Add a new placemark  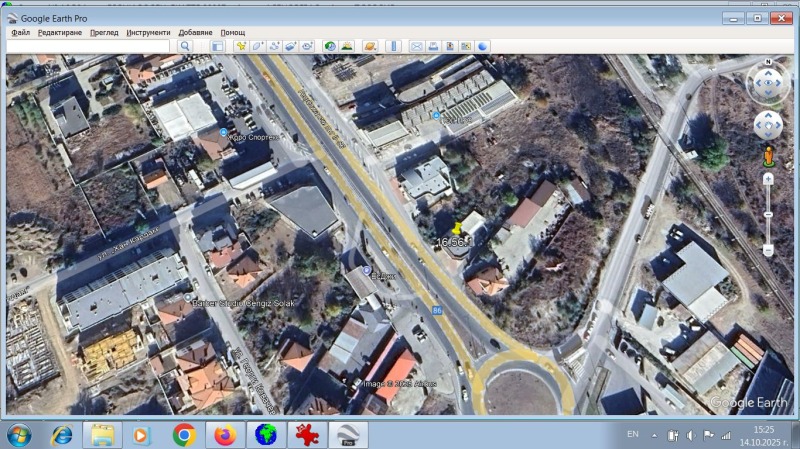click(241, 46)
